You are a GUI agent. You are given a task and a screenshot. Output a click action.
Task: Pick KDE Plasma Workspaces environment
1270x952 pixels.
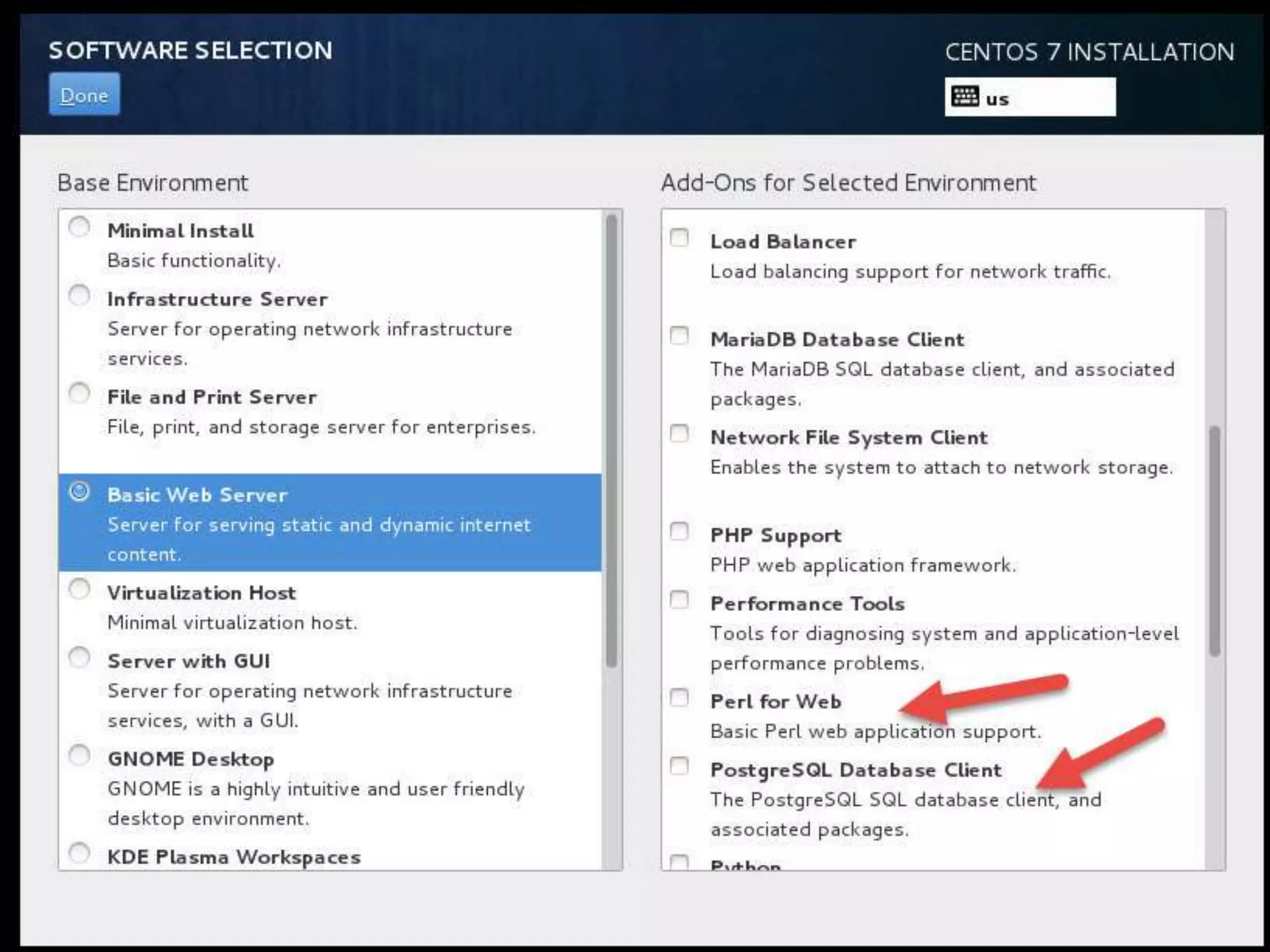click(x=79, y=853)
